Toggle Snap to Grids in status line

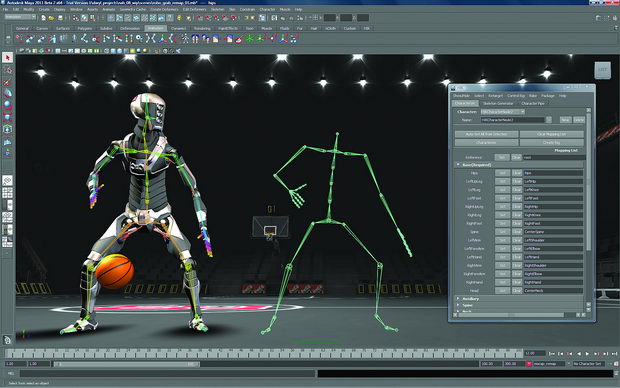pyautogui.click(x=200, y=18)
